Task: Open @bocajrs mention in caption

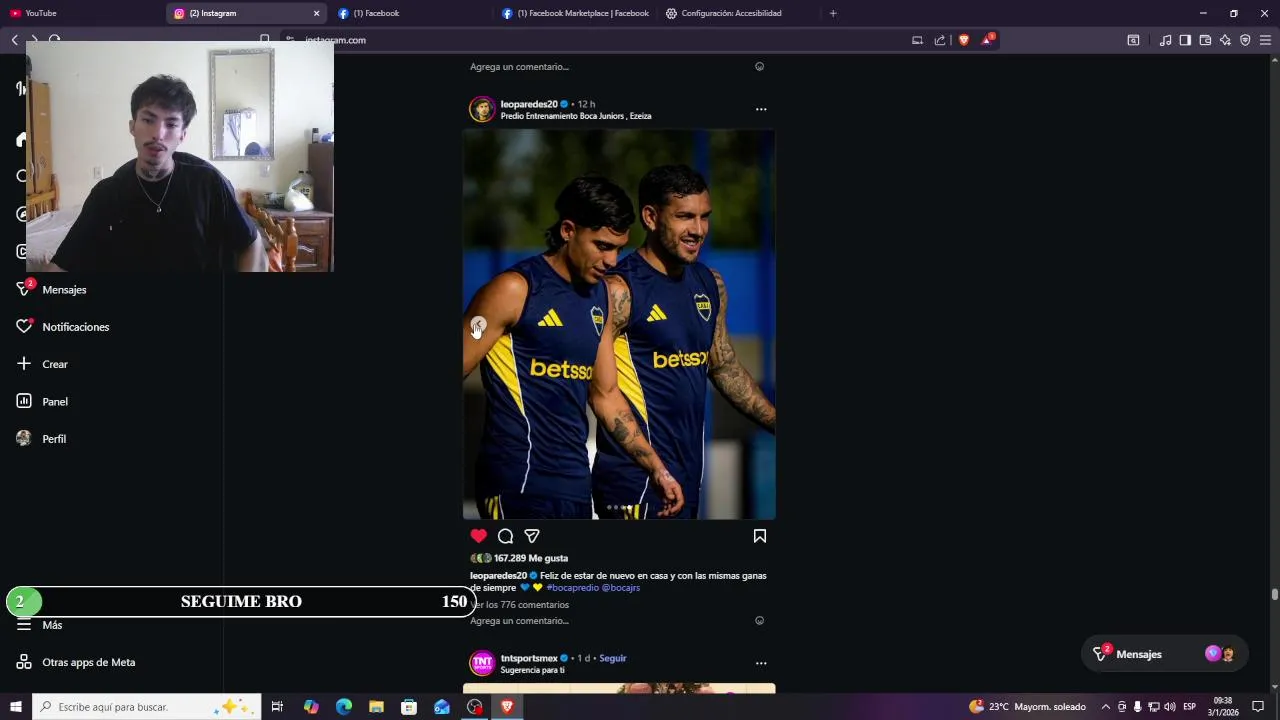Action: click(x=620, y=588)
